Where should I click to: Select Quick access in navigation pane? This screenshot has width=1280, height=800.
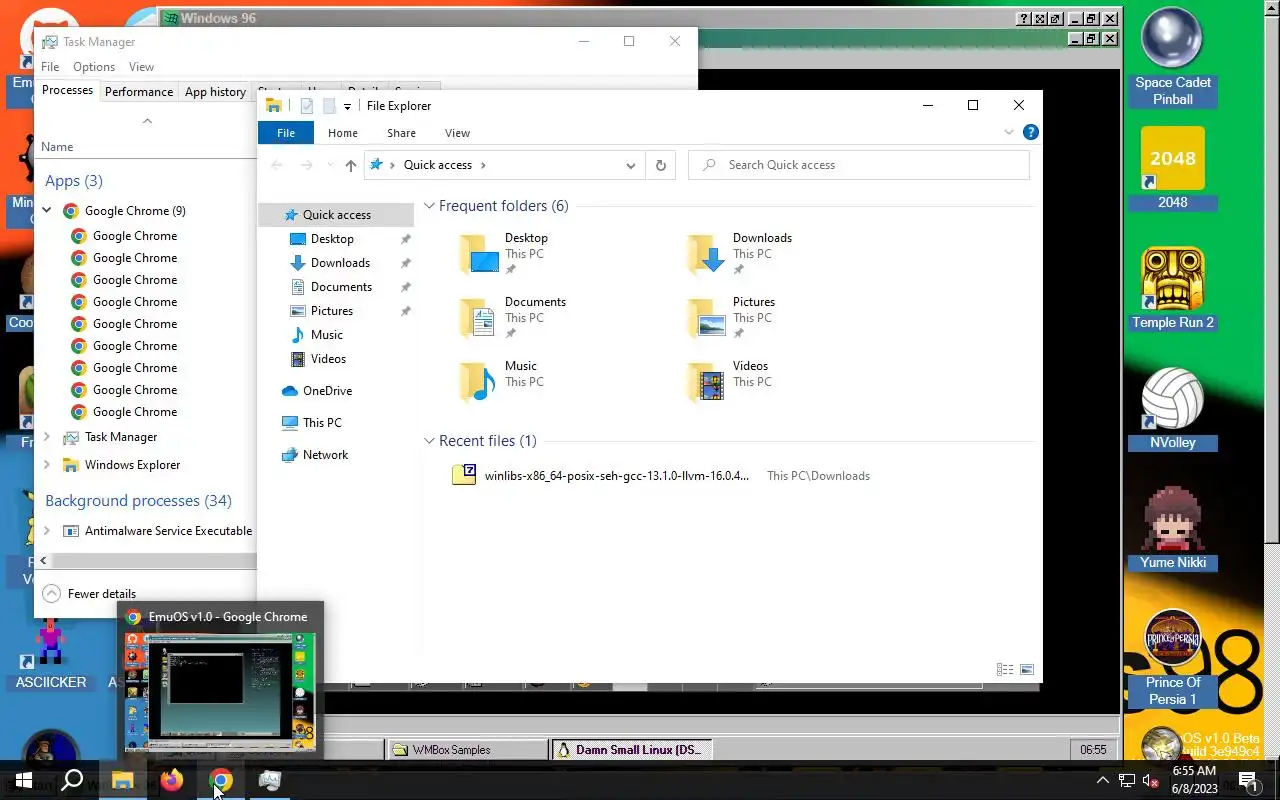click(336, 215)
